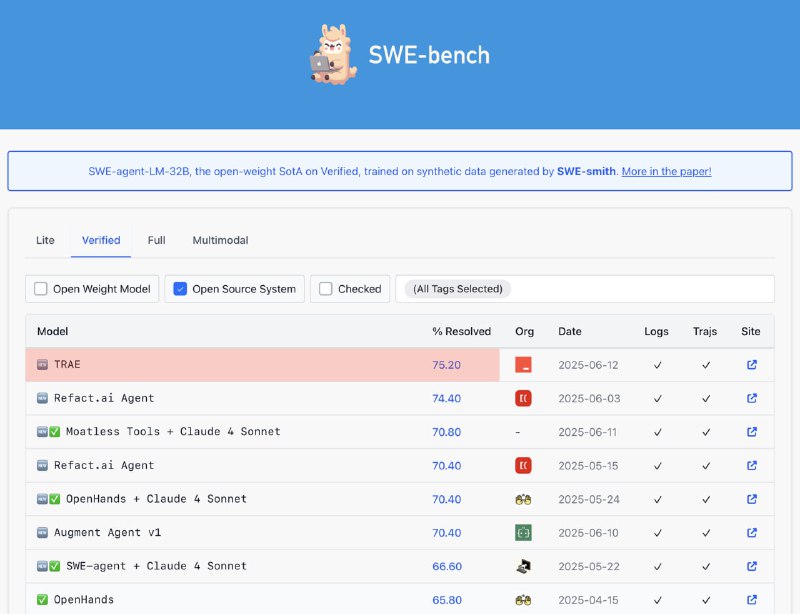Open the site link for Augment Agent v1

point(752,533)
